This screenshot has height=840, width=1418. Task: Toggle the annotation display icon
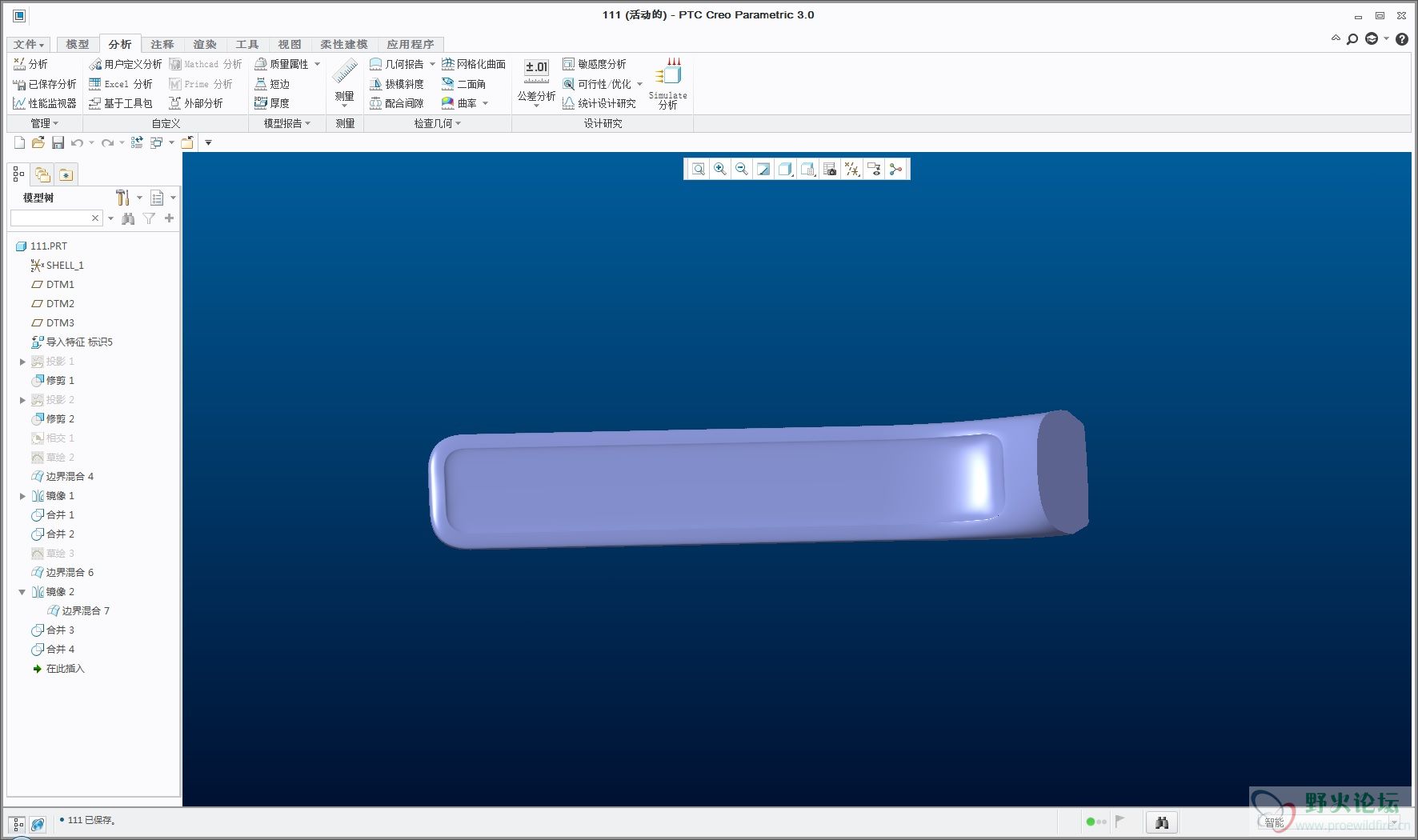pos(874,169)
